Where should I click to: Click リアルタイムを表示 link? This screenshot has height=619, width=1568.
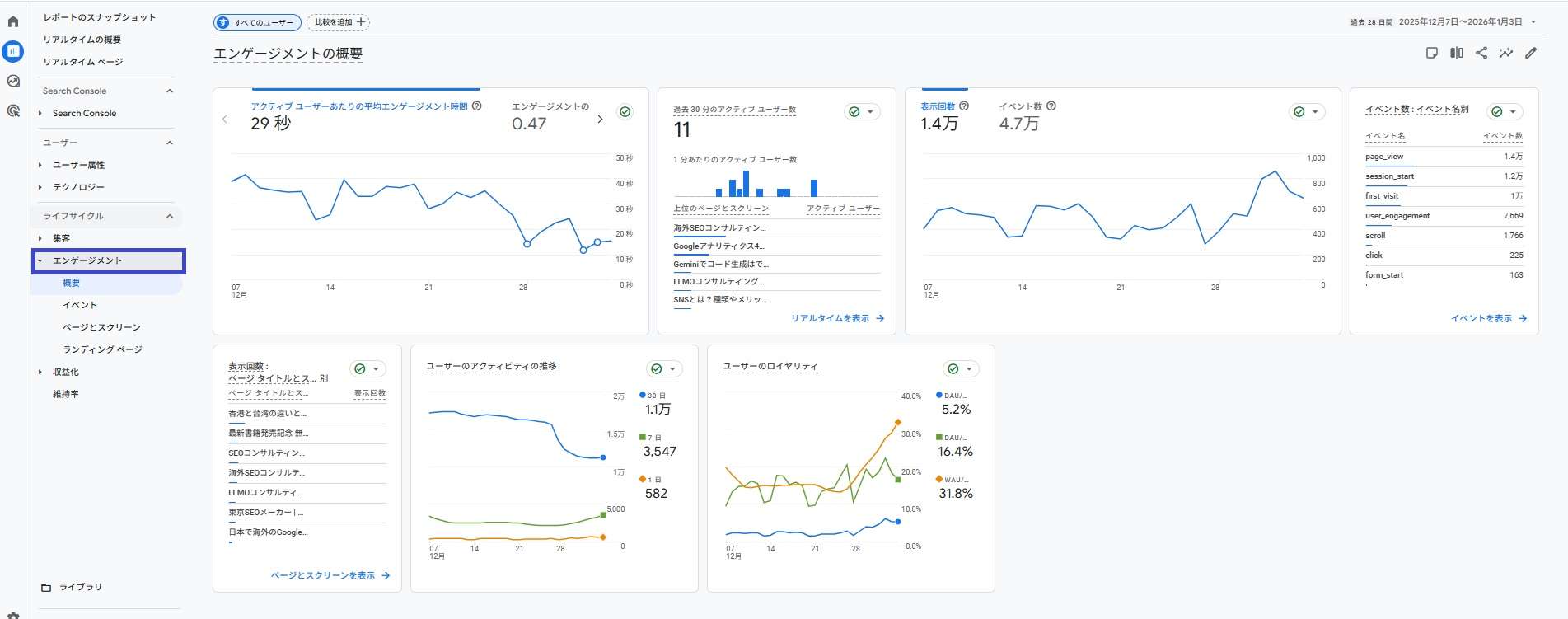pyautogui.click(x=836, y=318)
